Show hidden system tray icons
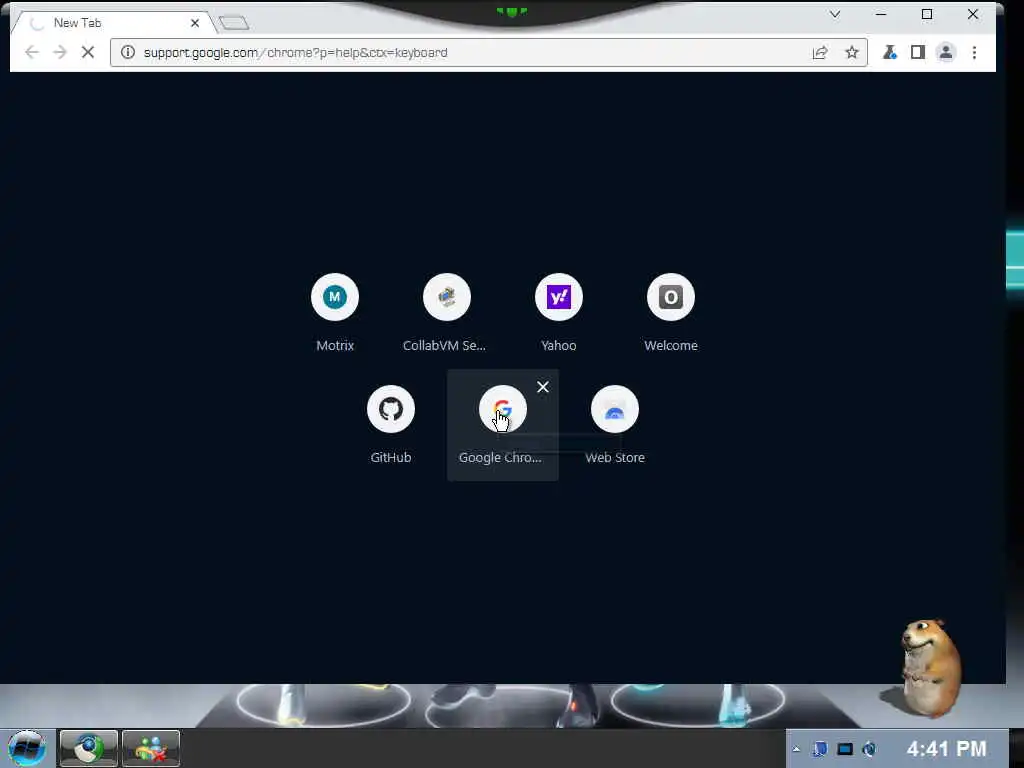The image size is (1024, 768). click(x=796, y=749)
